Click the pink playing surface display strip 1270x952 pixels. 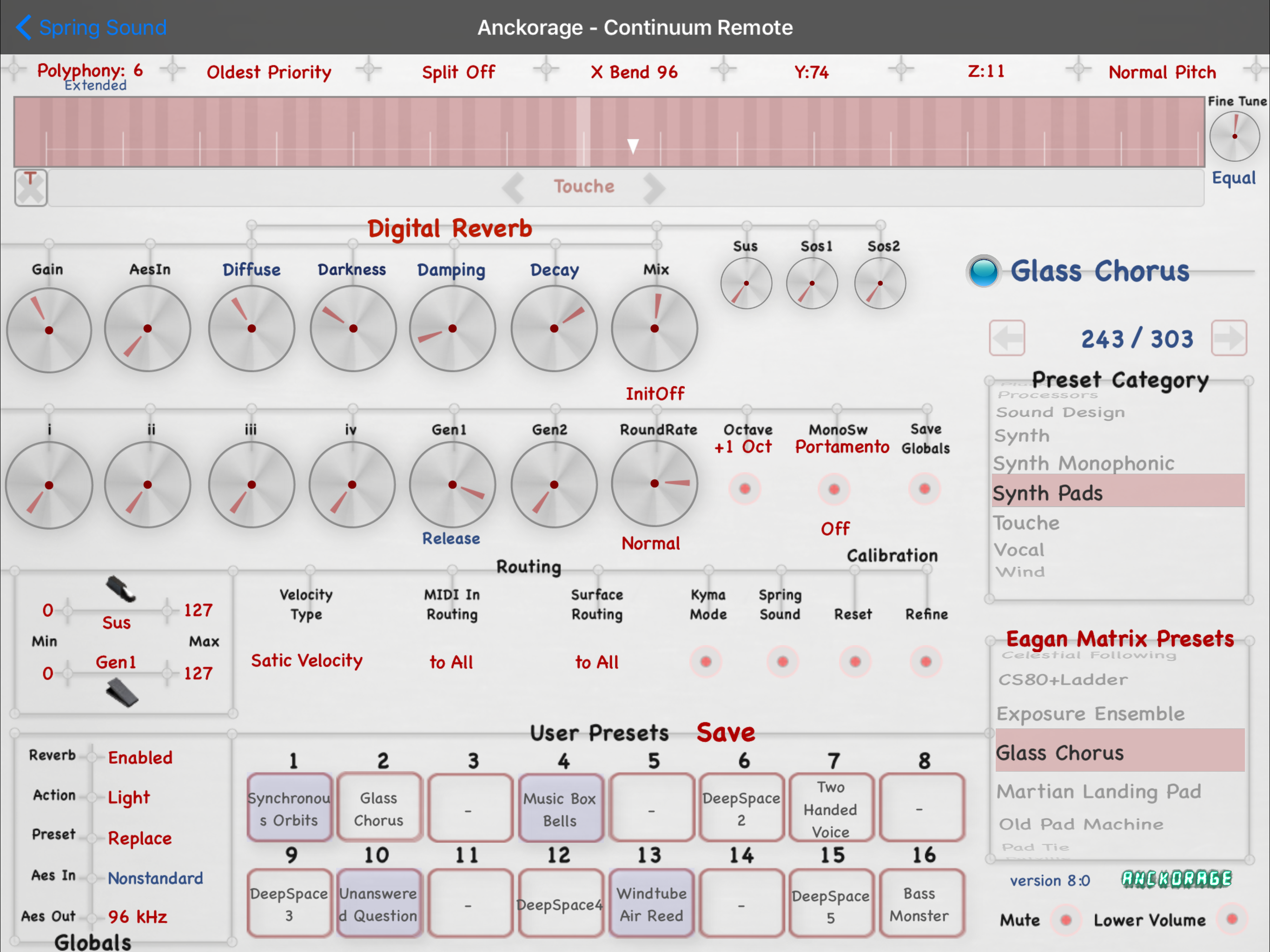click(609, 132)
